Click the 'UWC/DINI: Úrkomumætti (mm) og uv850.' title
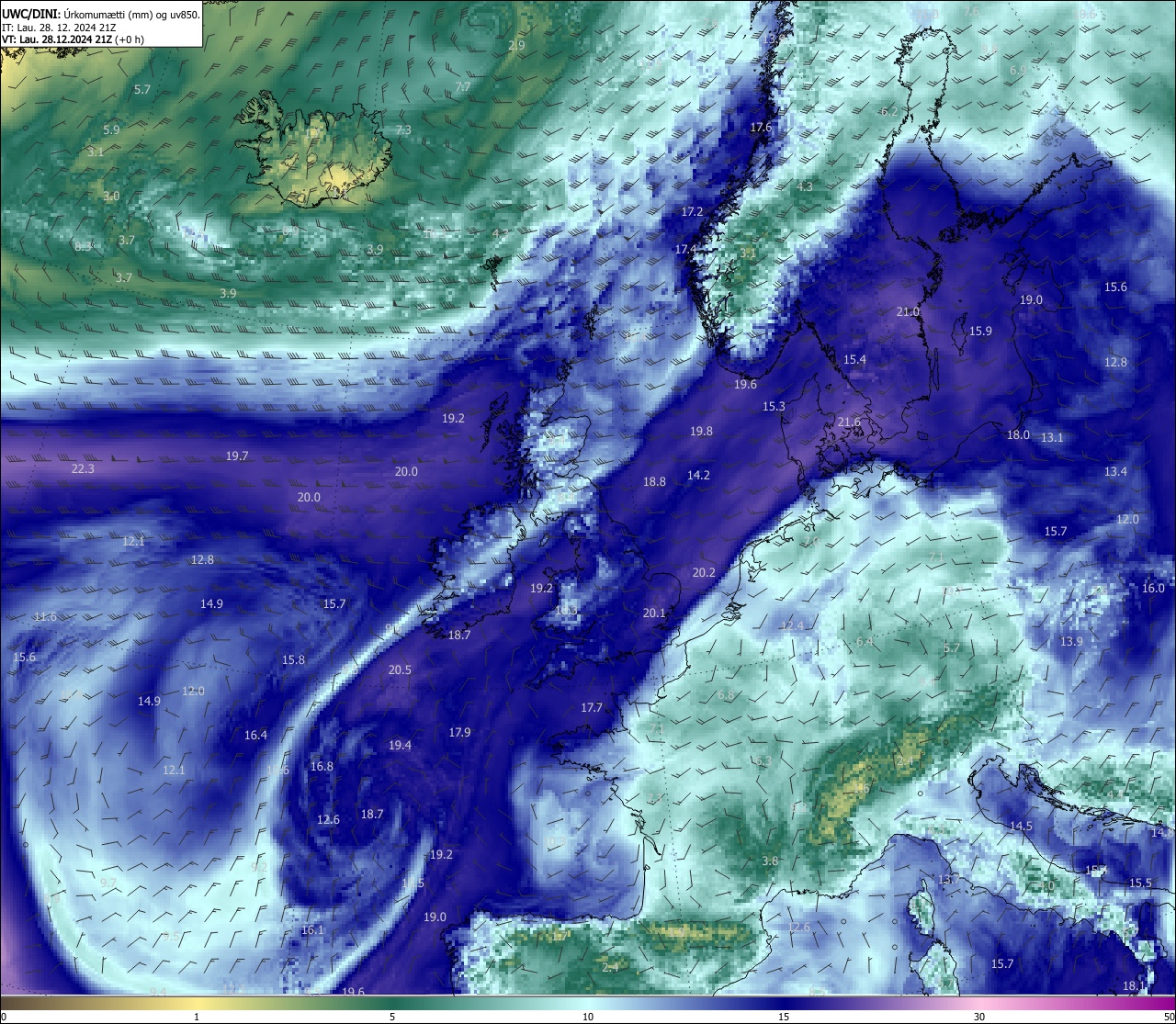1176x1024 pixels. click(101, 15)
